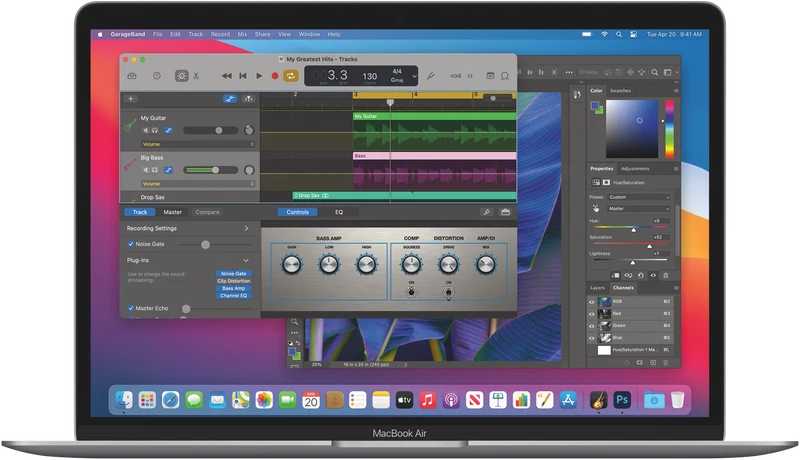The height and width of the screenshot is (460, 800).
Task: Select the EQ tab
Action: click(339, 212)
